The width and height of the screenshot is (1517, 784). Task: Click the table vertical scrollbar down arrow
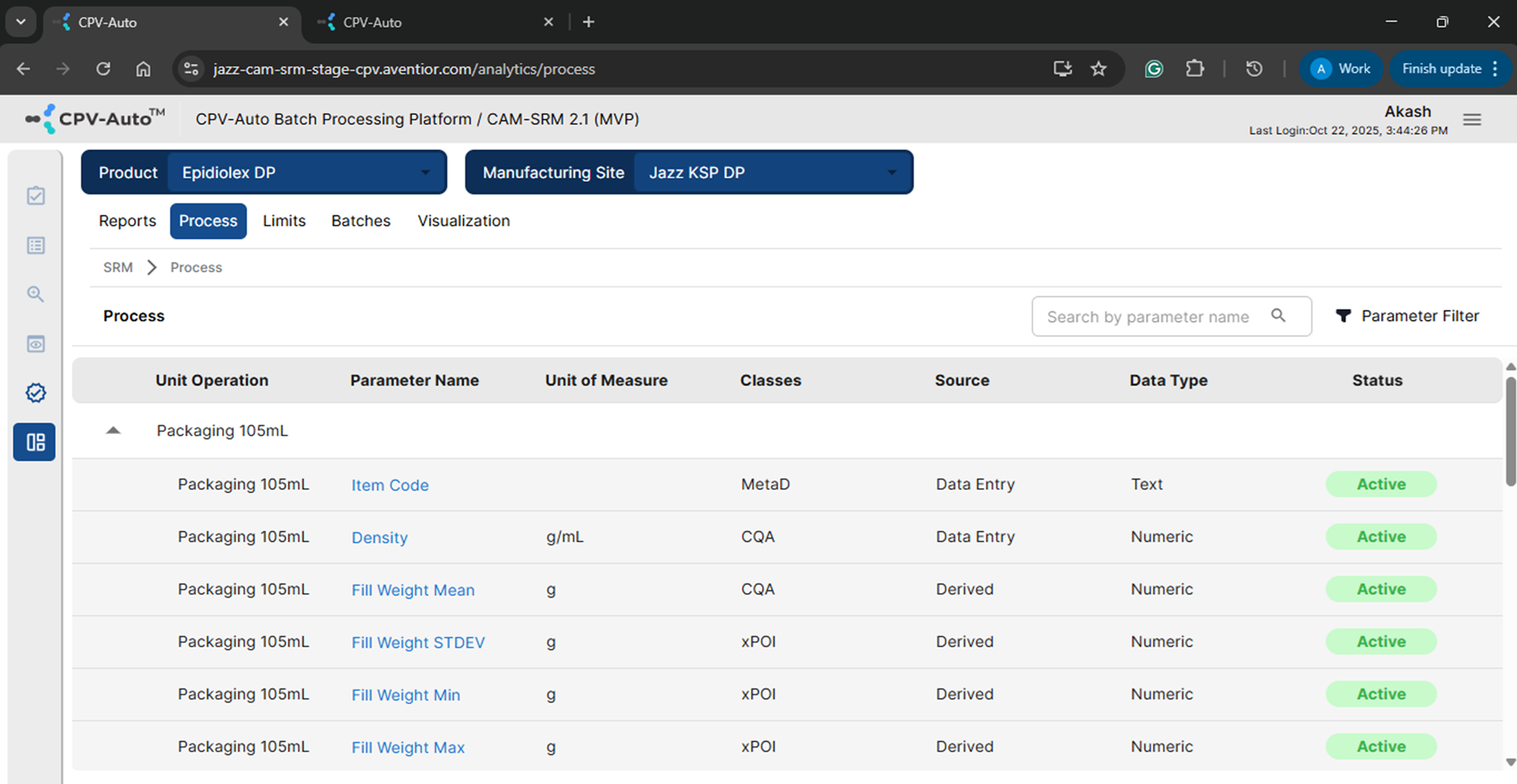click(1510, 762)
